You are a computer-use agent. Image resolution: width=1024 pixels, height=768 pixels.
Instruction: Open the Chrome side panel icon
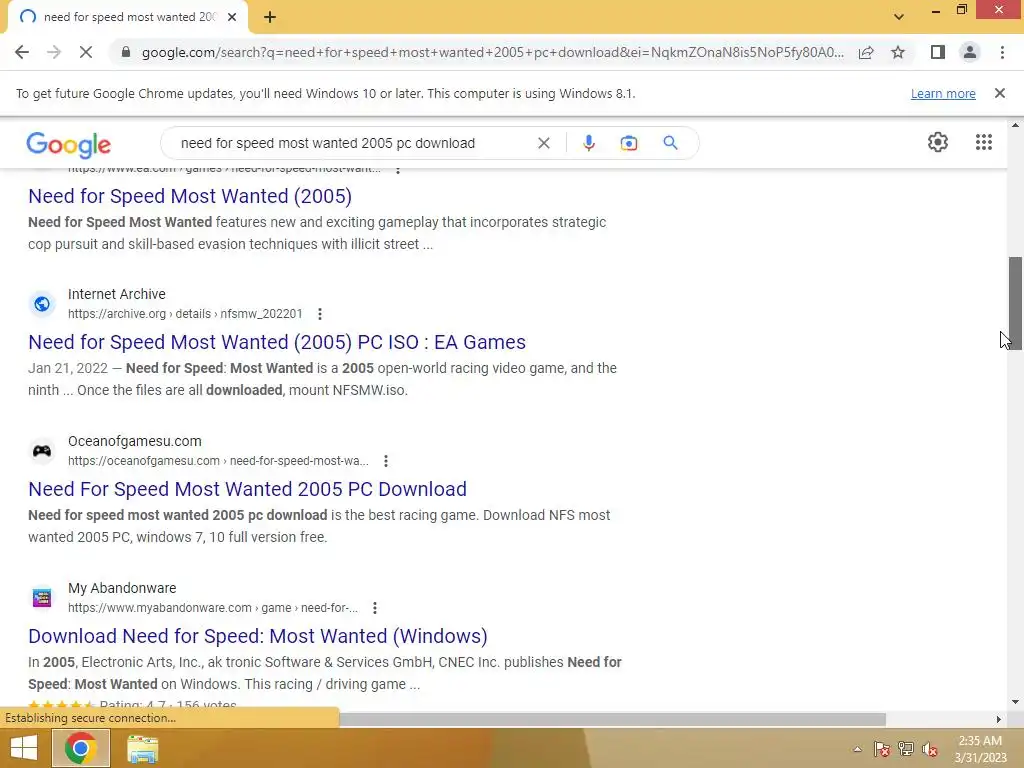click(x=938, y=52)
